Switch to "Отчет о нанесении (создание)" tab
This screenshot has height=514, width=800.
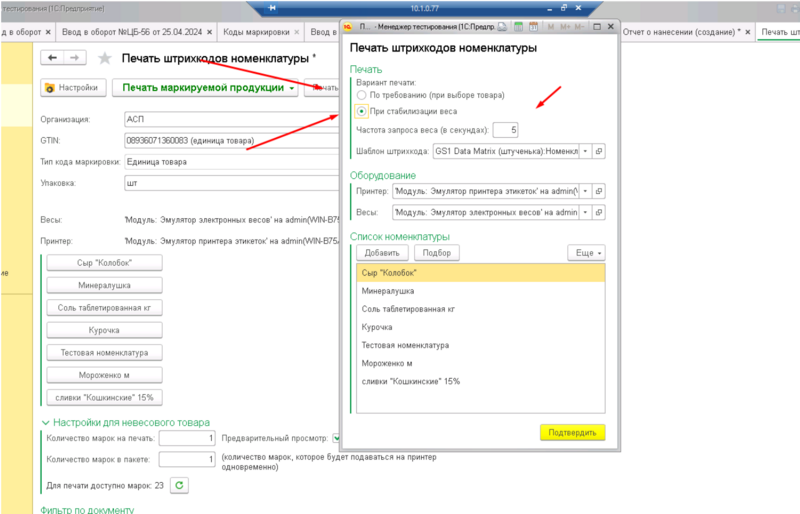683,33
